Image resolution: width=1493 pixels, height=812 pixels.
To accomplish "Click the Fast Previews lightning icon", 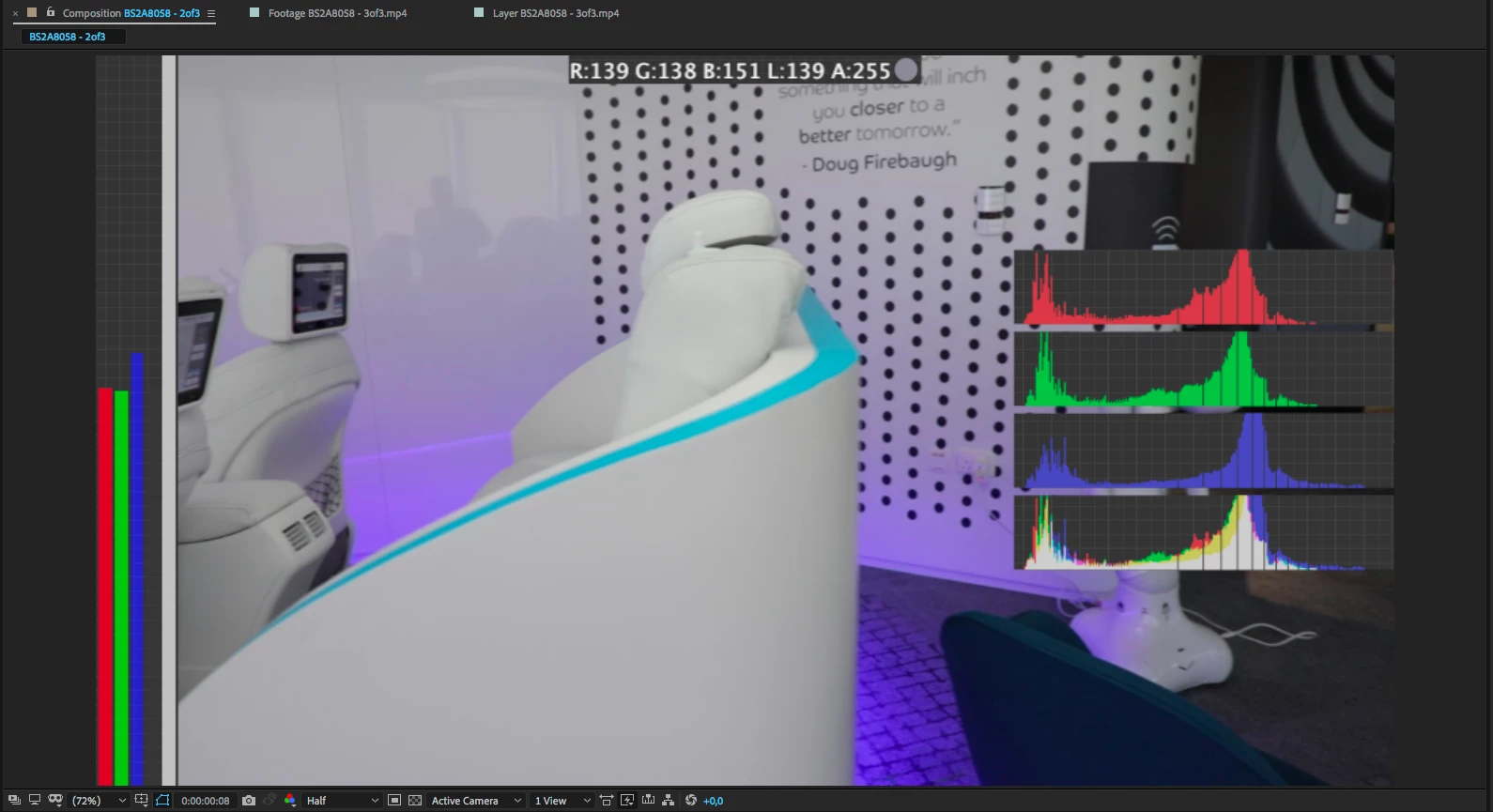I will [627, 801].
